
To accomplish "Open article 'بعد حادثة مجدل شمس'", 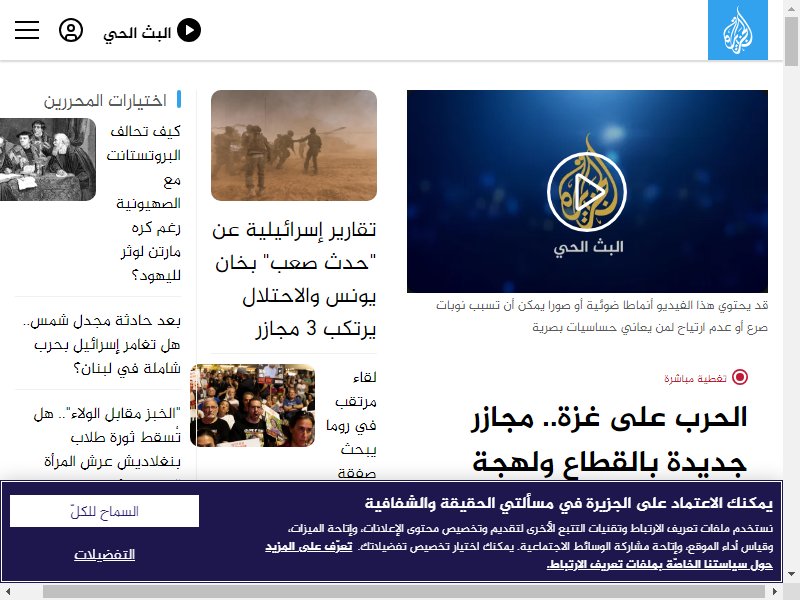I will pyautogui.click(x=102, y=344).
